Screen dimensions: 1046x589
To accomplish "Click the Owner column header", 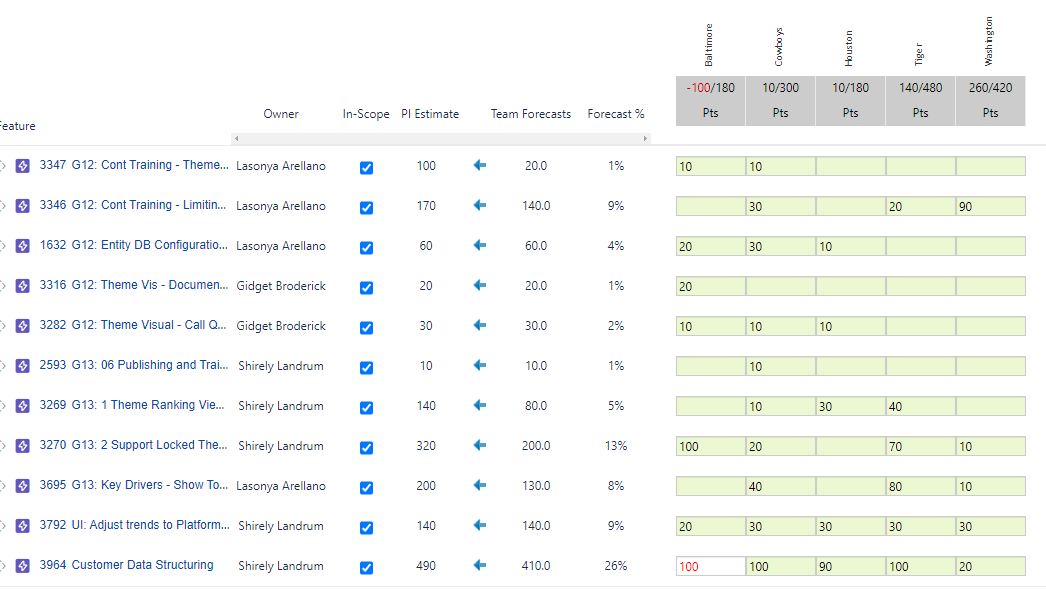I will (x=281, y=114).
